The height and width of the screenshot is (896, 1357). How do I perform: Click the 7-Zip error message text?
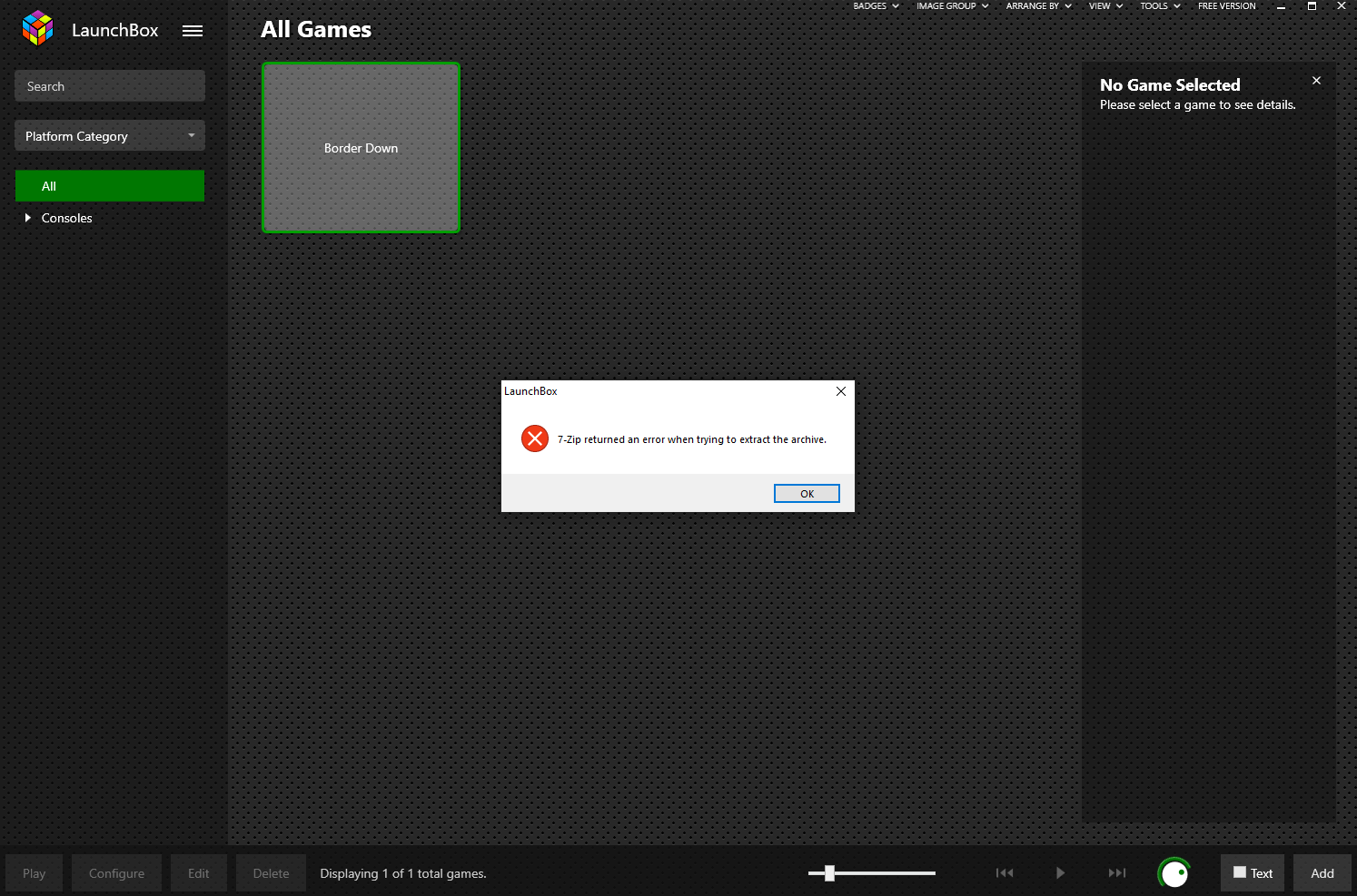click(x=692, y=439)
